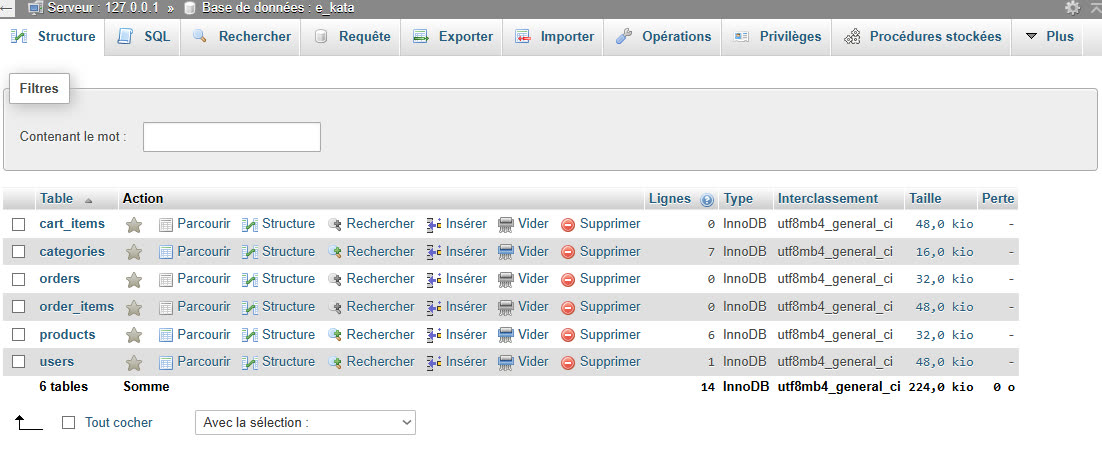Click the Insérer icon in the products row
Viewport: 1102px width, 451px height.
434,335
